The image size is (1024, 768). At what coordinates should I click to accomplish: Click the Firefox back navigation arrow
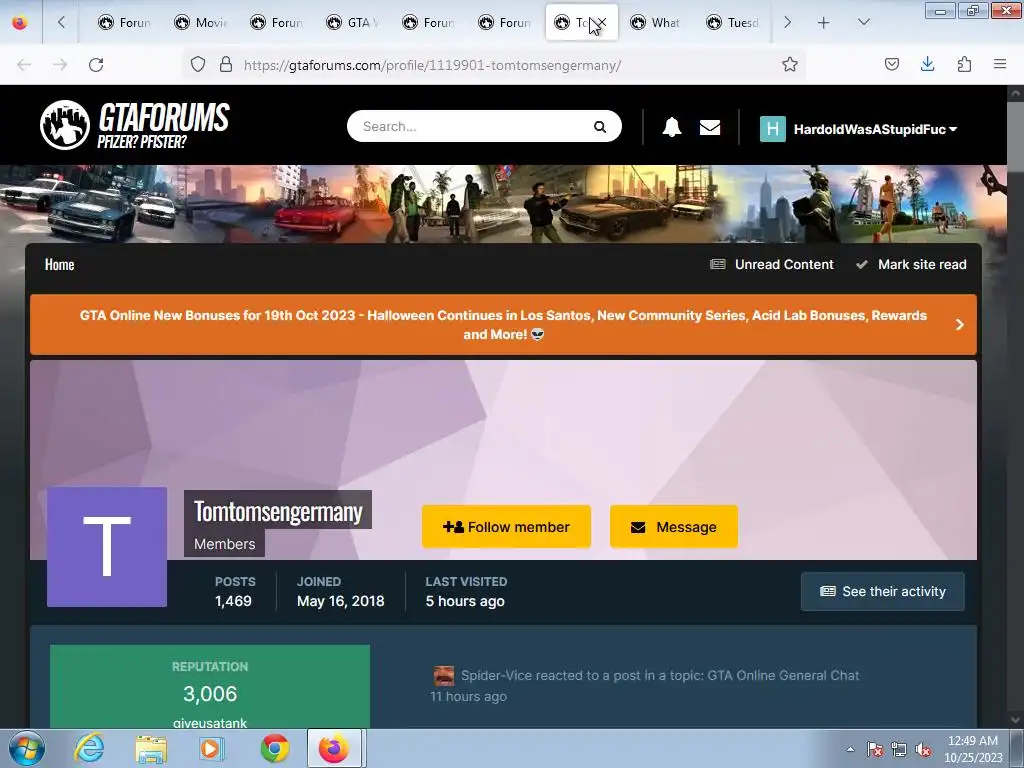24,65
